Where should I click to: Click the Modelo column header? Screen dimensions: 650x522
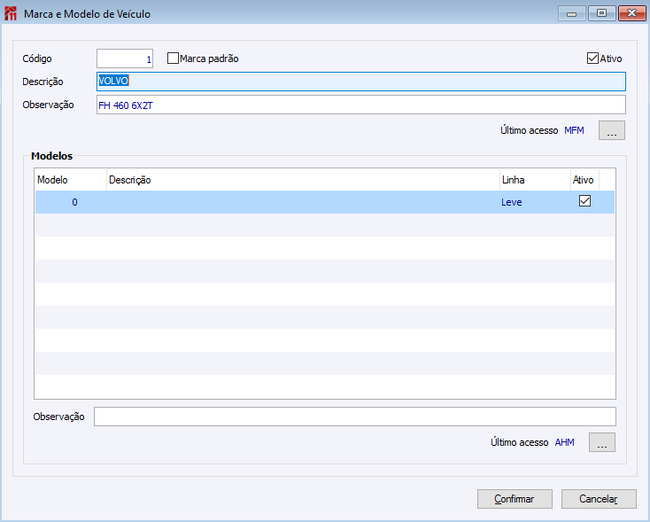(x=70, y=180)
